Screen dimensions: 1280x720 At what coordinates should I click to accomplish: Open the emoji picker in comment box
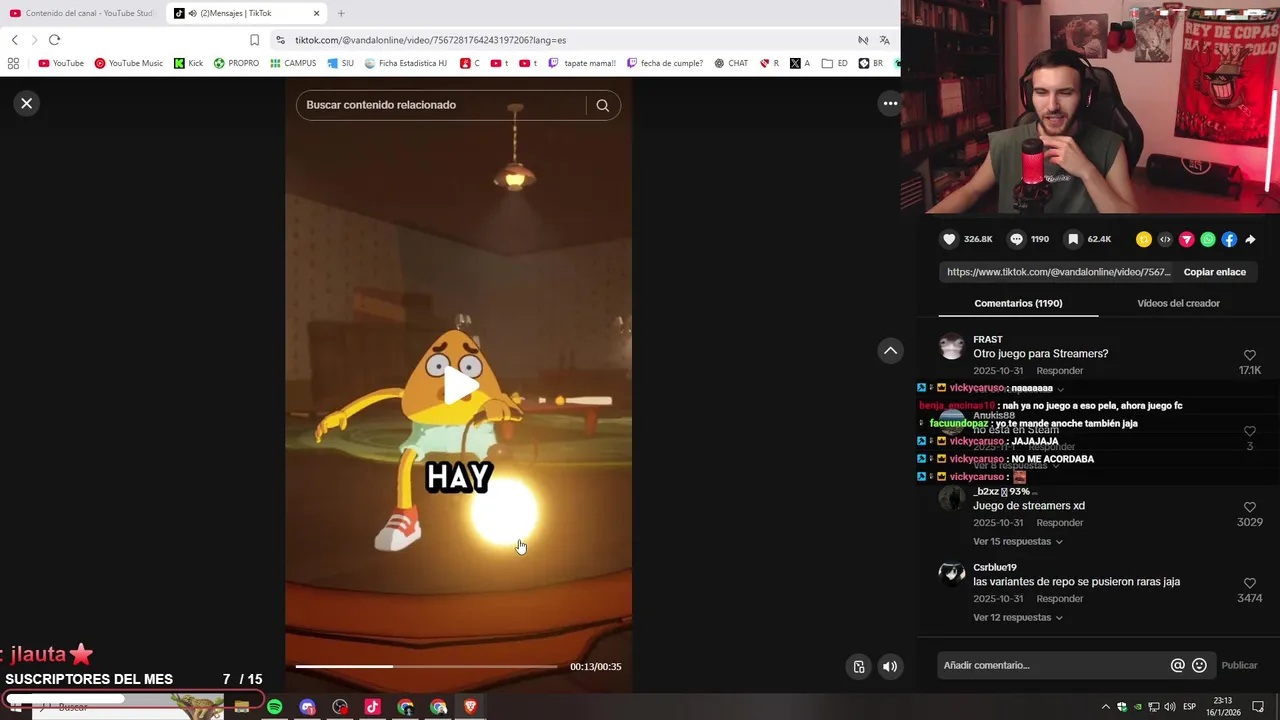[1199, 665]
